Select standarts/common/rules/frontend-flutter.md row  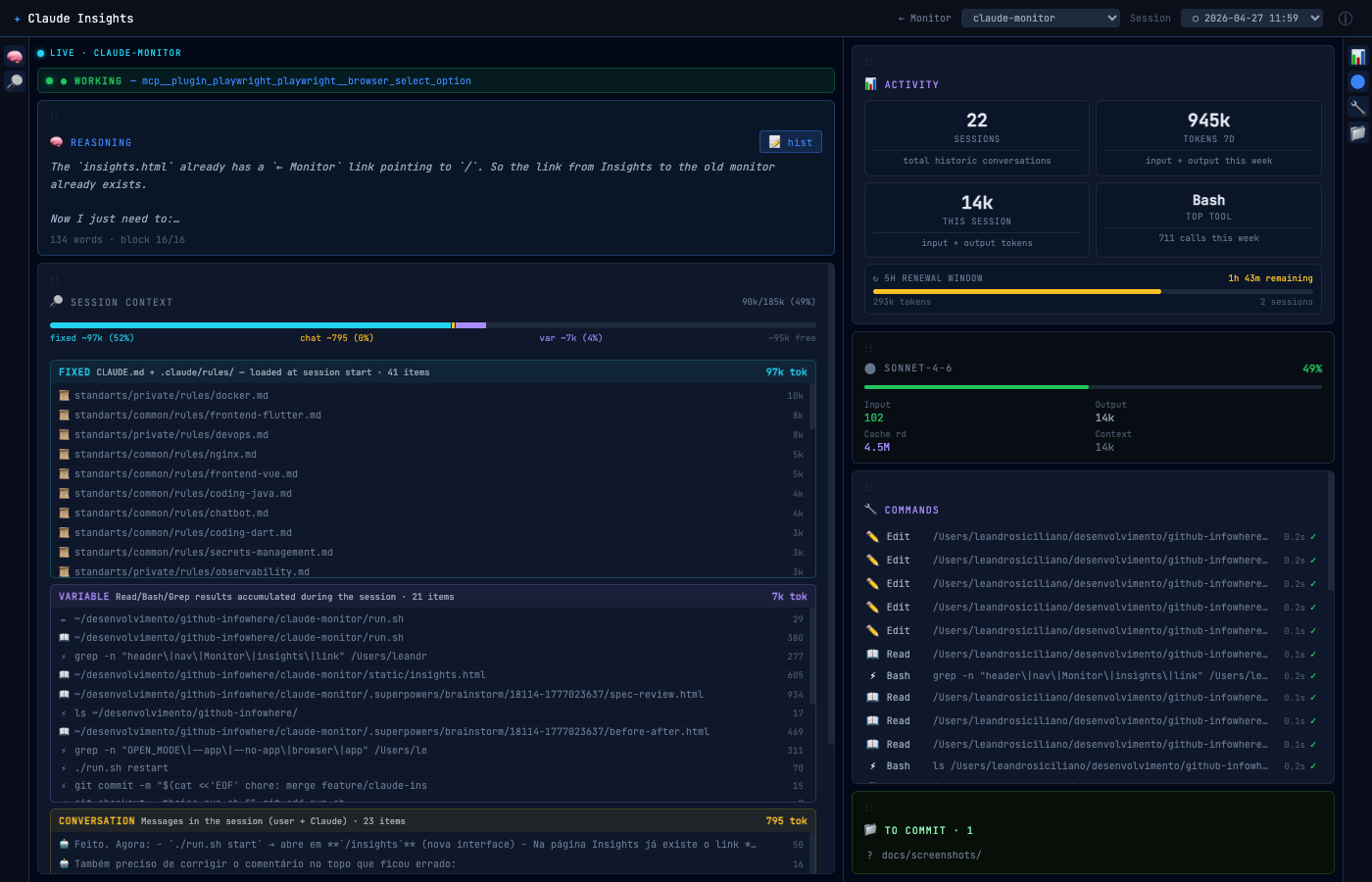(x=431, y=416)
